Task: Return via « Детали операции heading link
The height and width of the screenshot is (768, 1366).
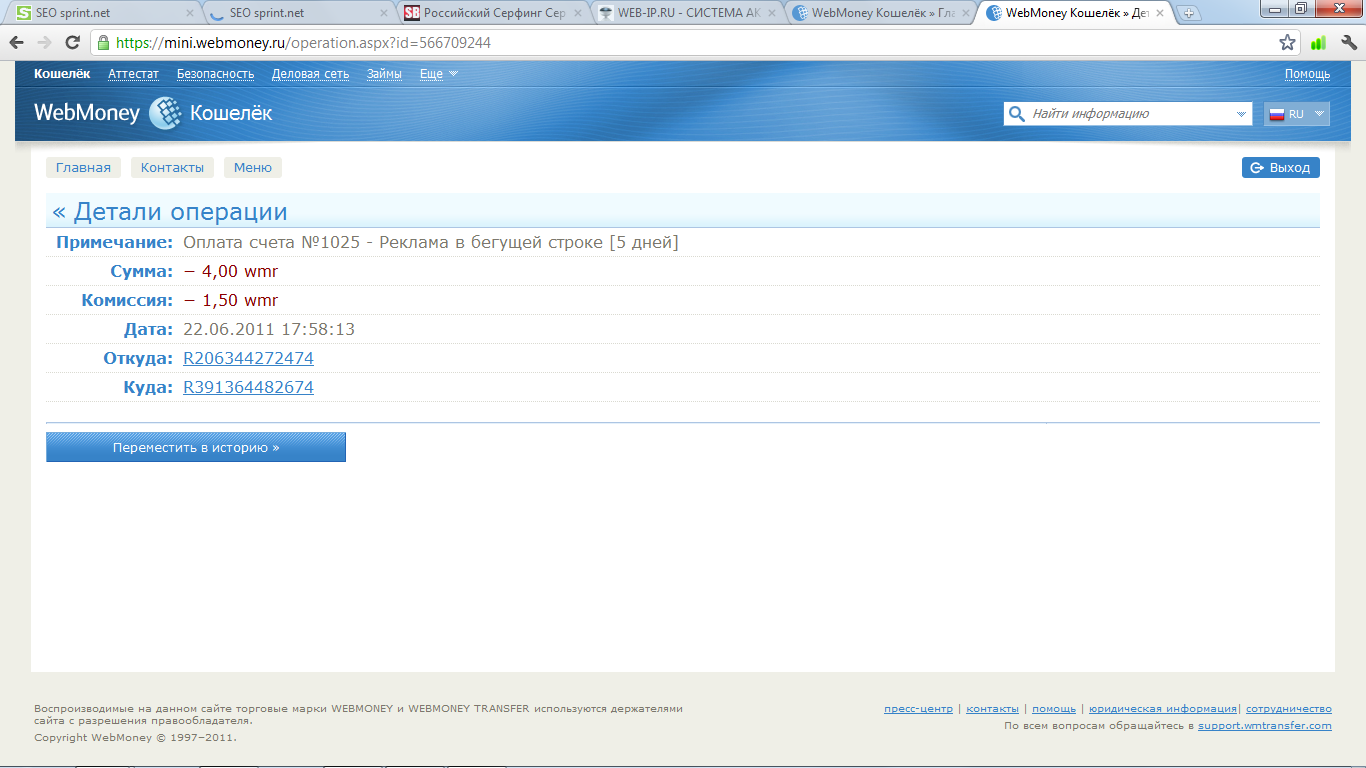Action: coord(170,212)
